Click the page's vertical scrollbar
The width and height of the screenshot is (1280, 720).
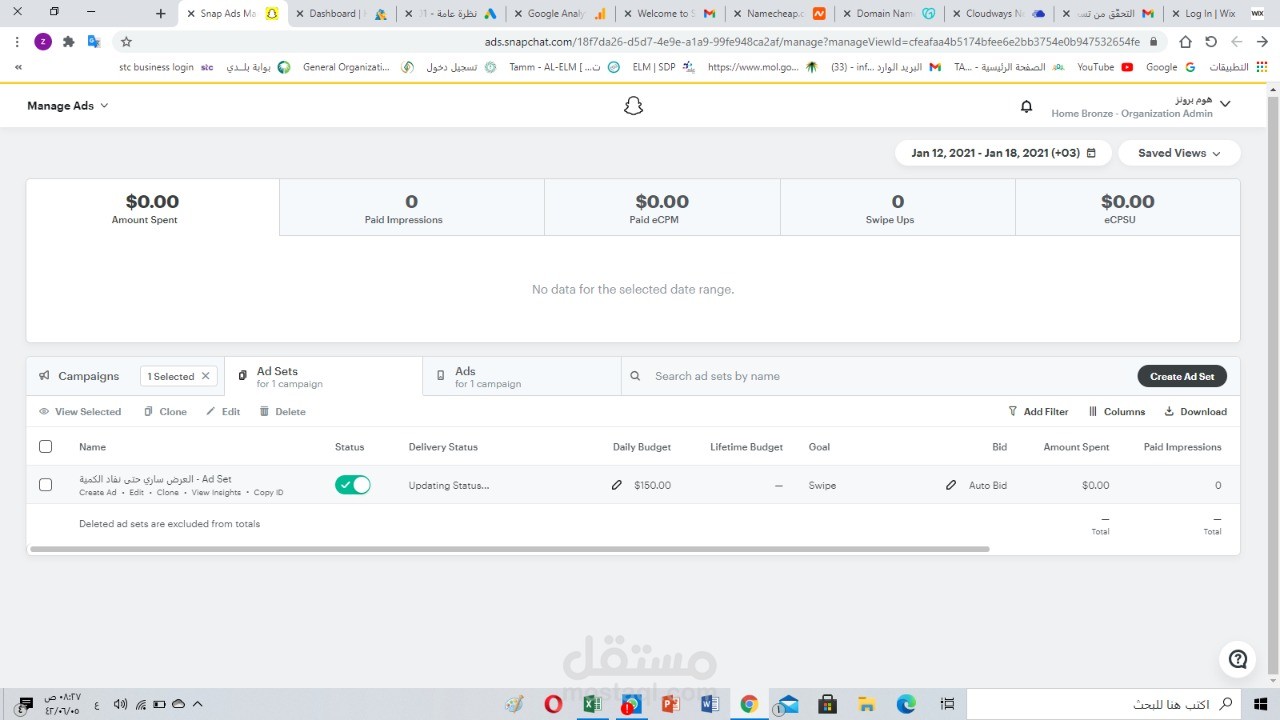click(1272, 385)
